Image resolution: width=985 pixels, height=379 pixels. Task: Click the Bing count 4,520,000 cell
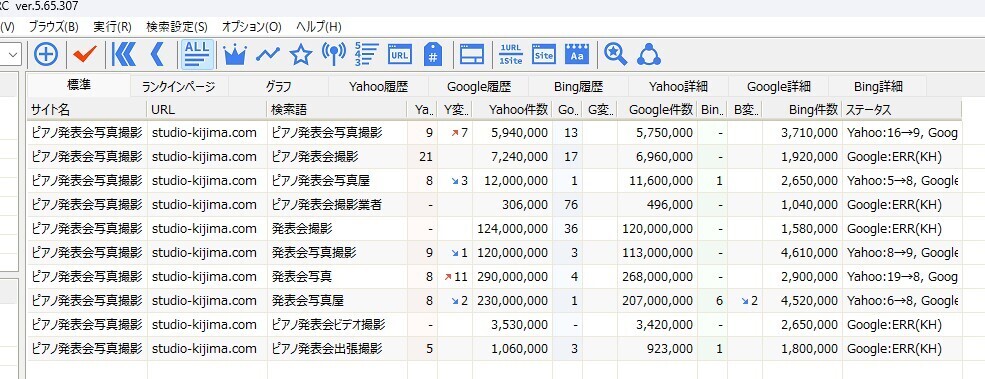click(802, 300)
